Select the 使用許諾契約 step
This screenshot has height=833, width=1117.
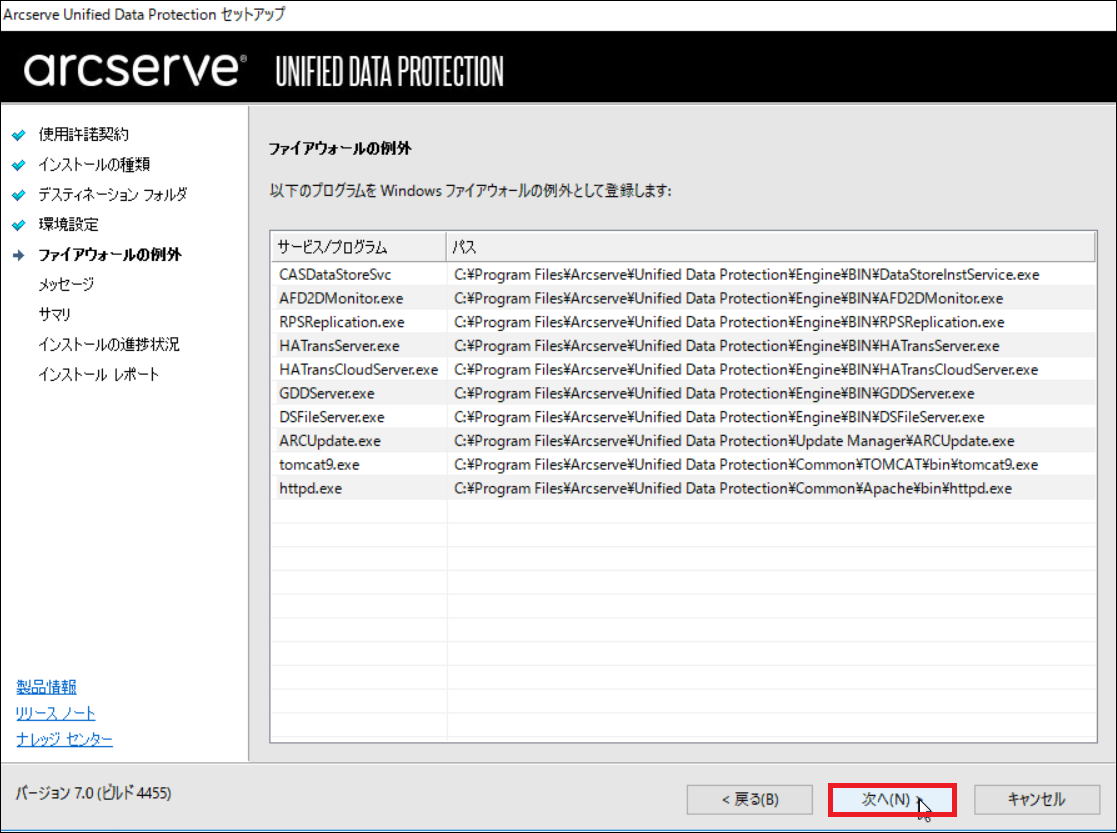tap(83, 134)
